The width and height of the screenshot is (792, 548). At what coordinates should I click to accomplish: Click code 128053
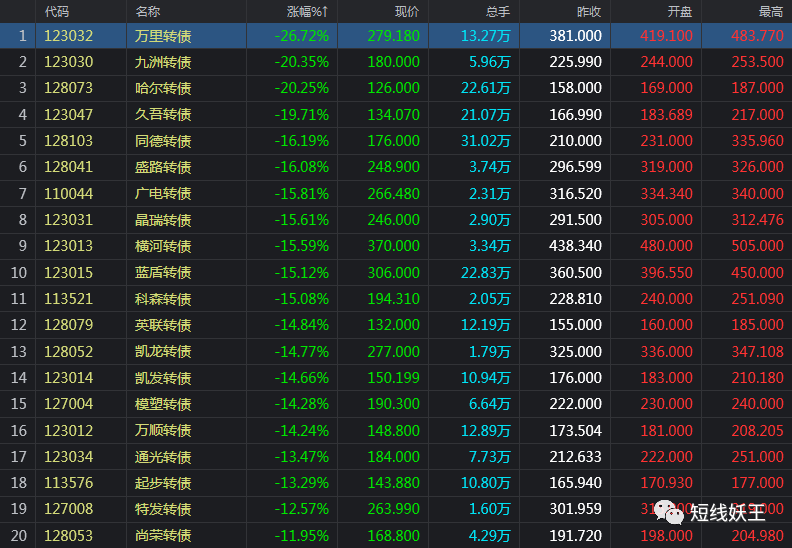click(69, 535)
